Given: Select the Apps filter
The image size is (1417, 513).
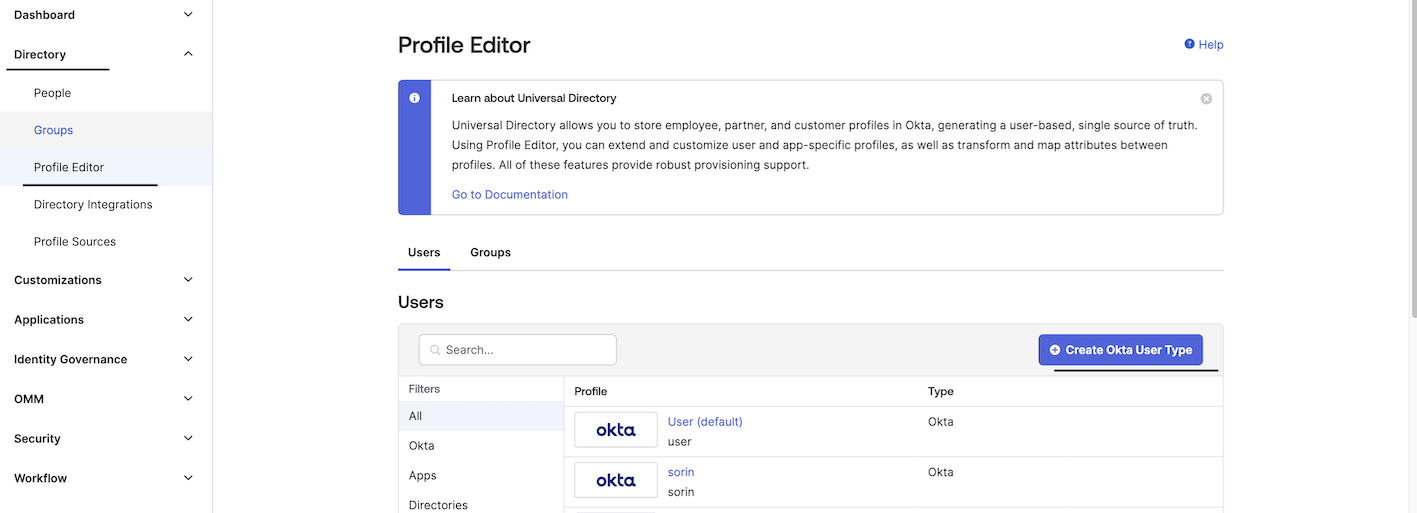Looking at the screenshot, I should (481, 476).
